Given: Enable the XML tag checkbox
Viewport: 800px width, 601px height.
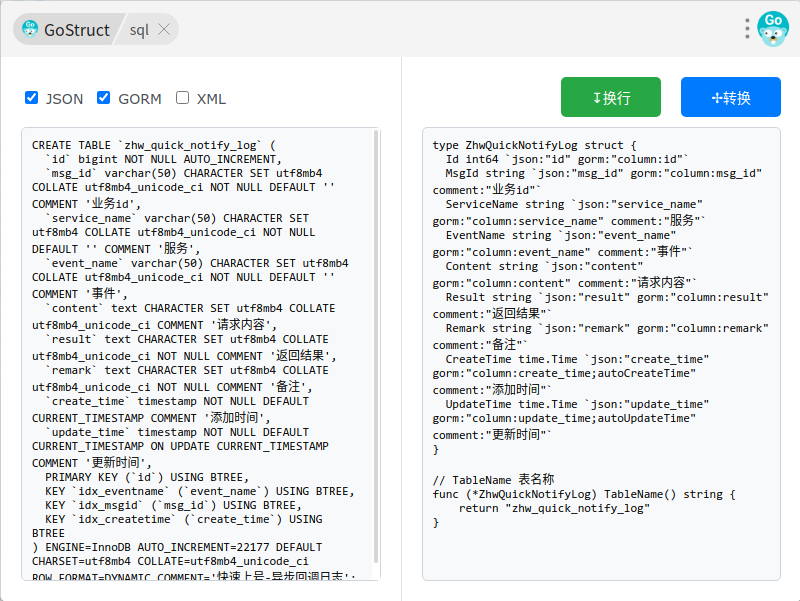Looking at the screenshot, I should click(x=182, y=98).
